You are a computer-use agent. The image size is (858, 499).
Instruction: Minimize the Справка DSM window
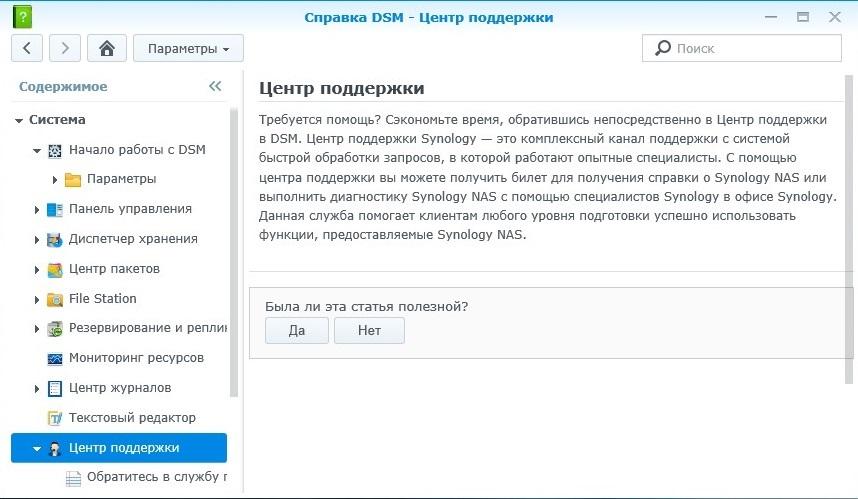coord(771,17)
